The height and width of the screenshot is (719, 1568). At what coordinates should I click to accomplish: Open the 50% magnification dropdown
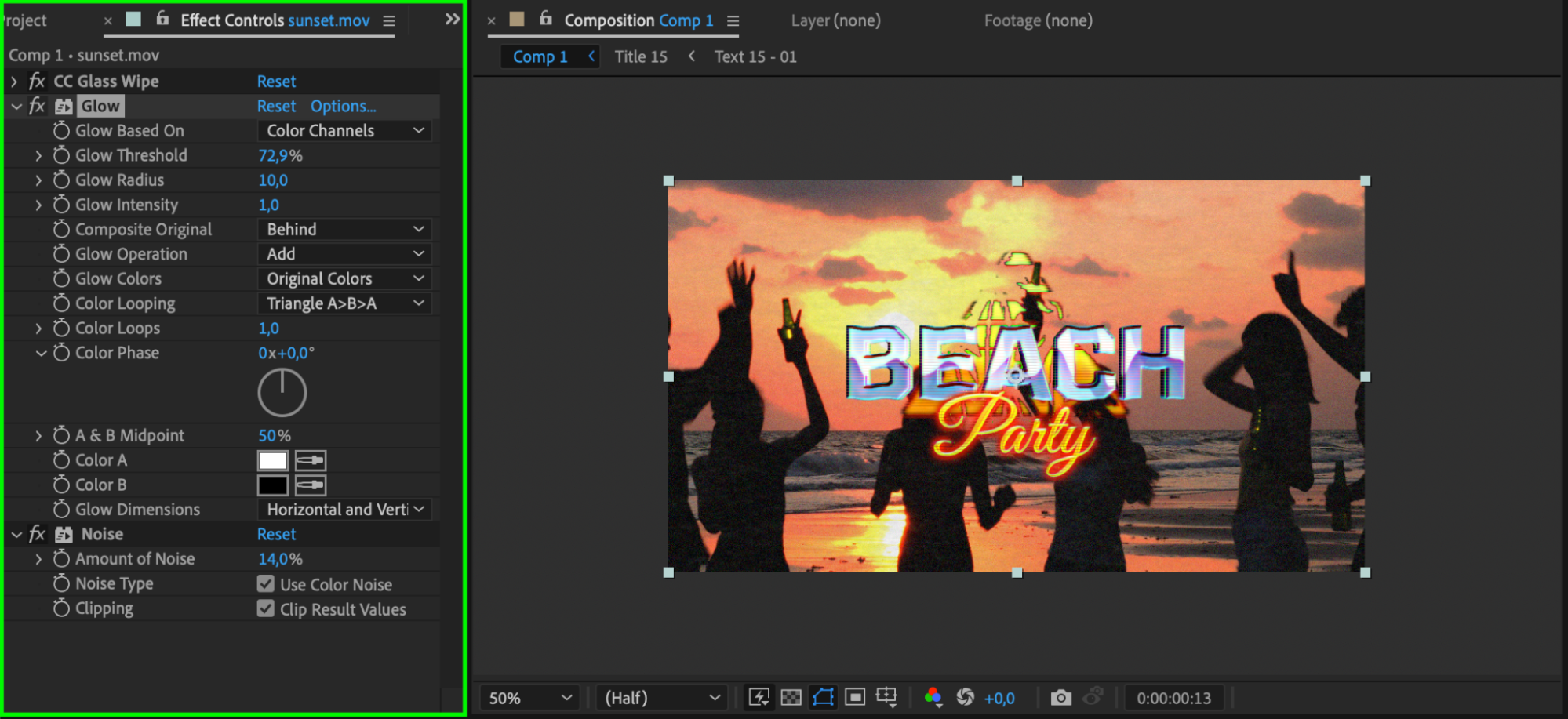pos(529,697)
